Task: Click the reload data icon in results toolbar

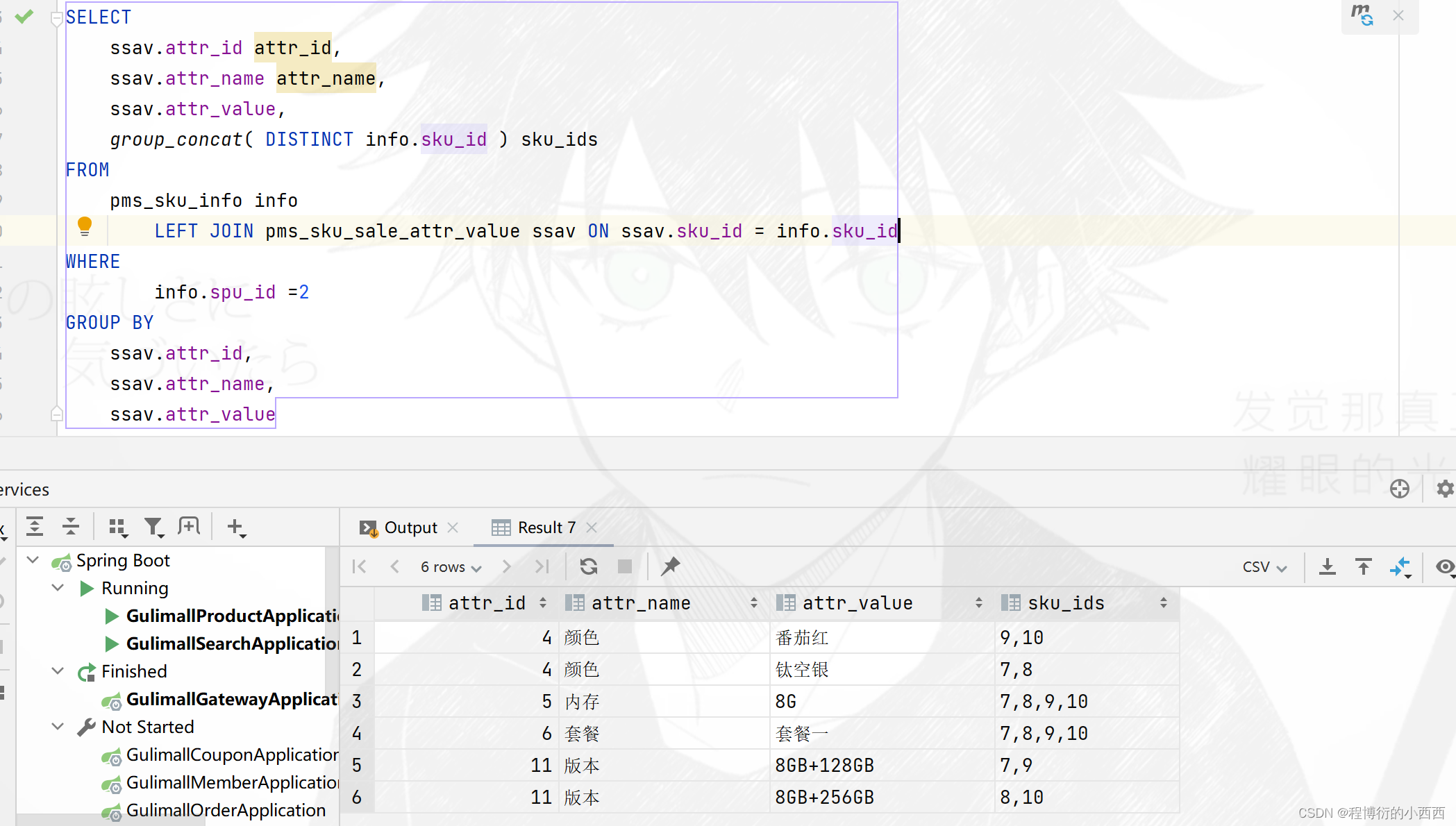Action: click(589, 566)
